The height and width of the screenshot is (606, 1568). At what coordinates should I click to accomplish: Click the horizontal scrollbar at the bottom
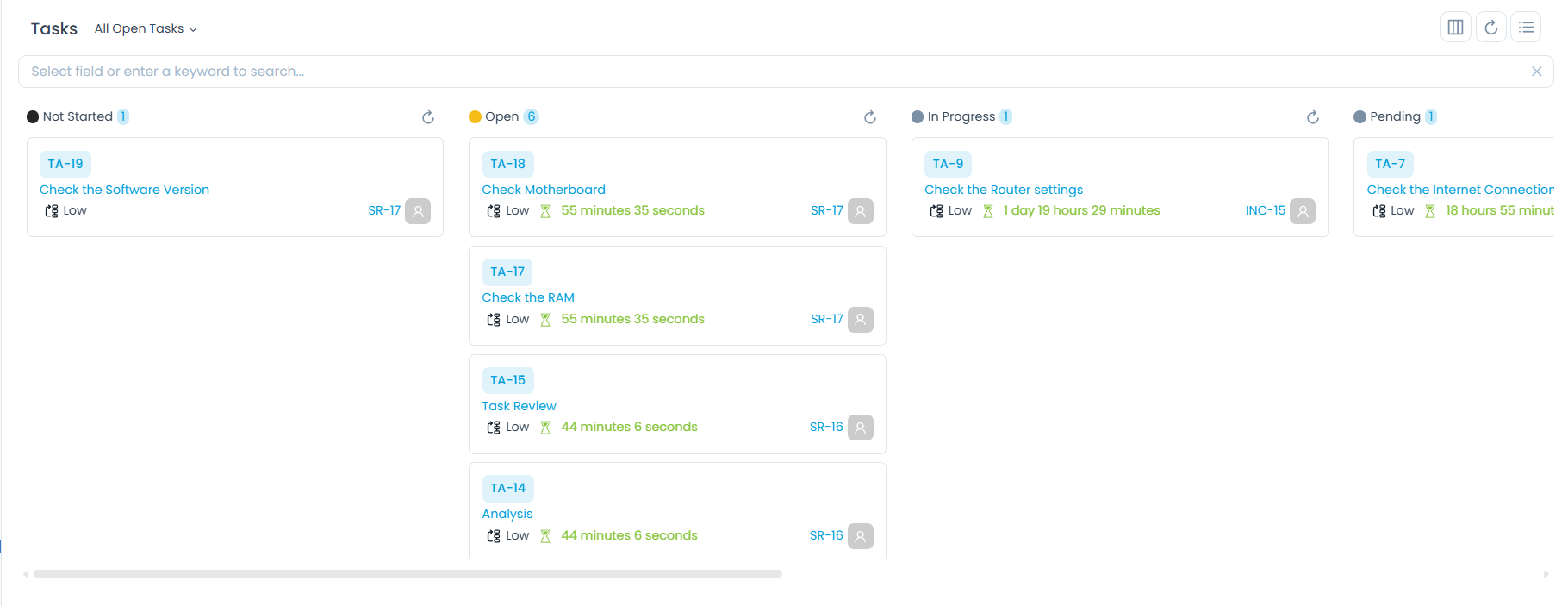point(405,572)
